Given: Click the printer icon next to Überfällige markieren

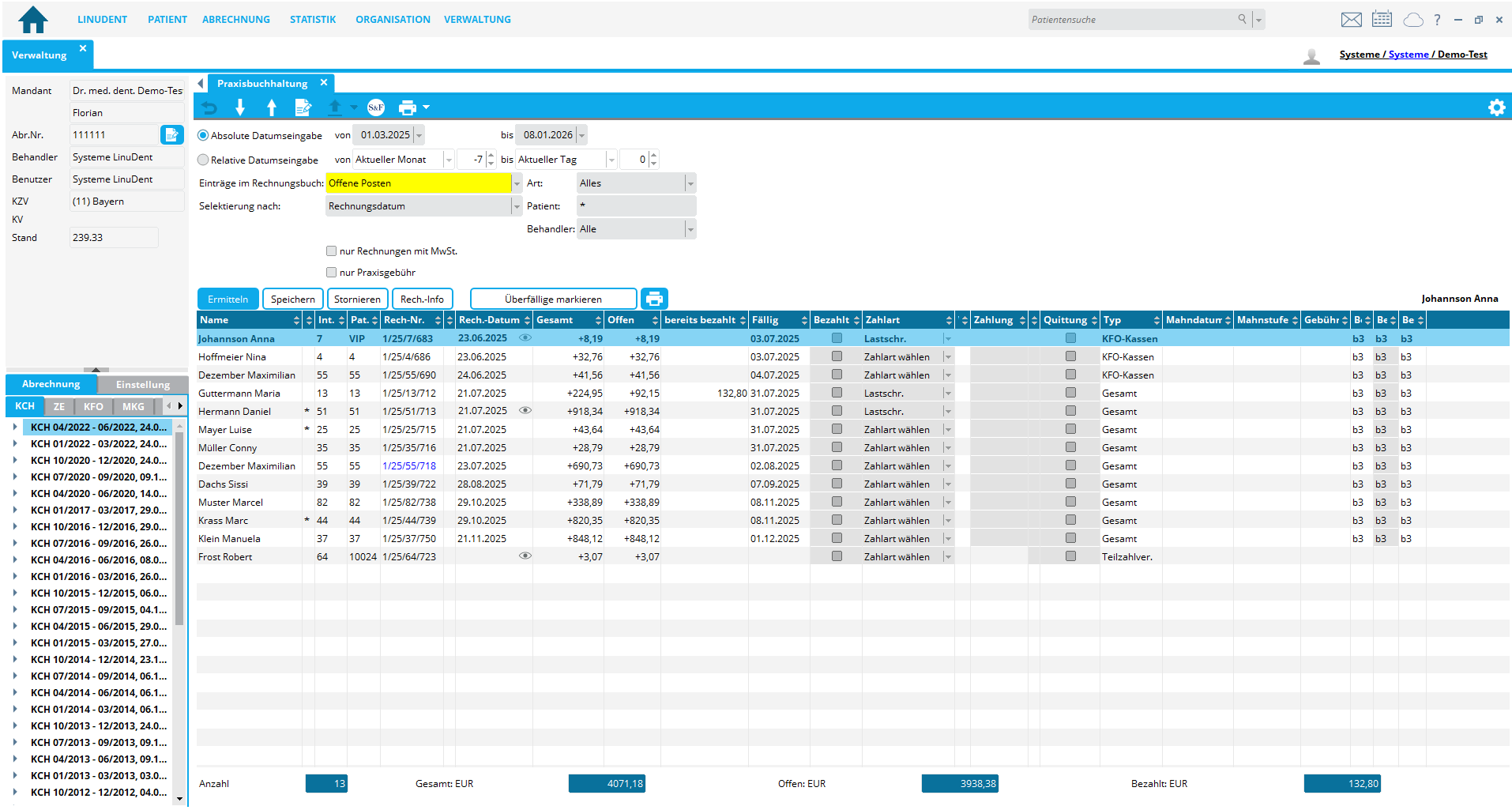Looking at the screenshot, I should (x=654, y=298).
